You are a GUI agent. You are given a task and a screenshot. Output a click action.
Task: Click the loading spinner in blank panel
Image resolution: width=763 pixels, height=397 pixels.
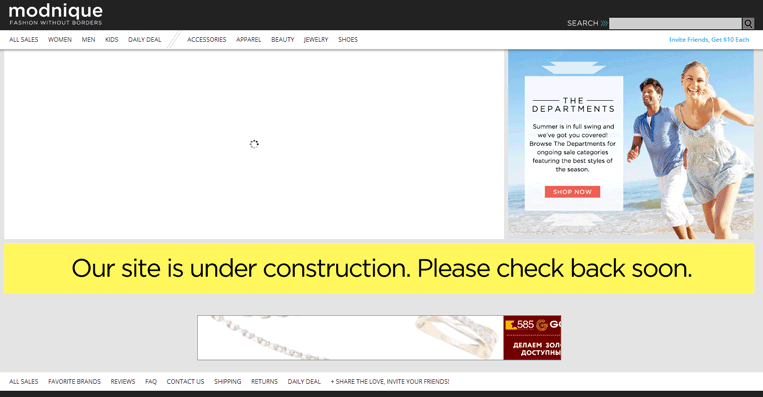coord(254,144)
